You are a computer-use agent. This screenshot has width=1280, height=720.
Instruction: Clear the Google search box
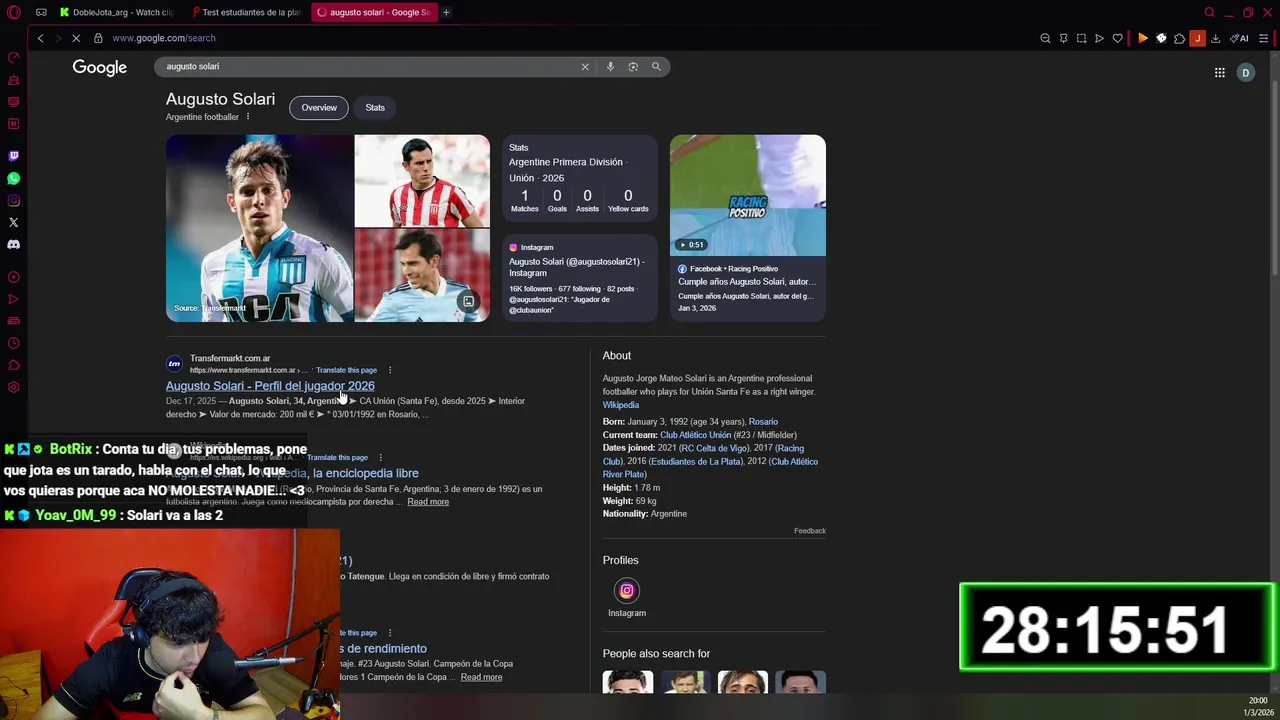point(585,67)
